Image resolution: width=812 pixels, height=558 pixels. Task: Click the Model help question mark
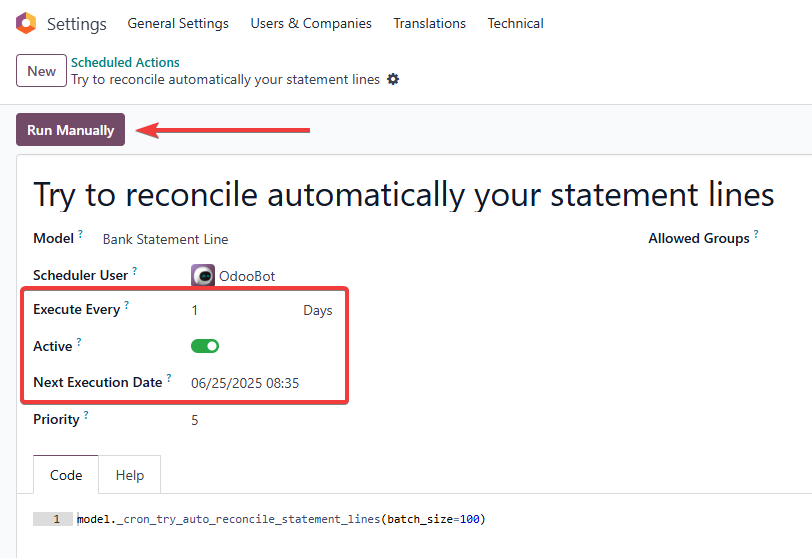80,234
